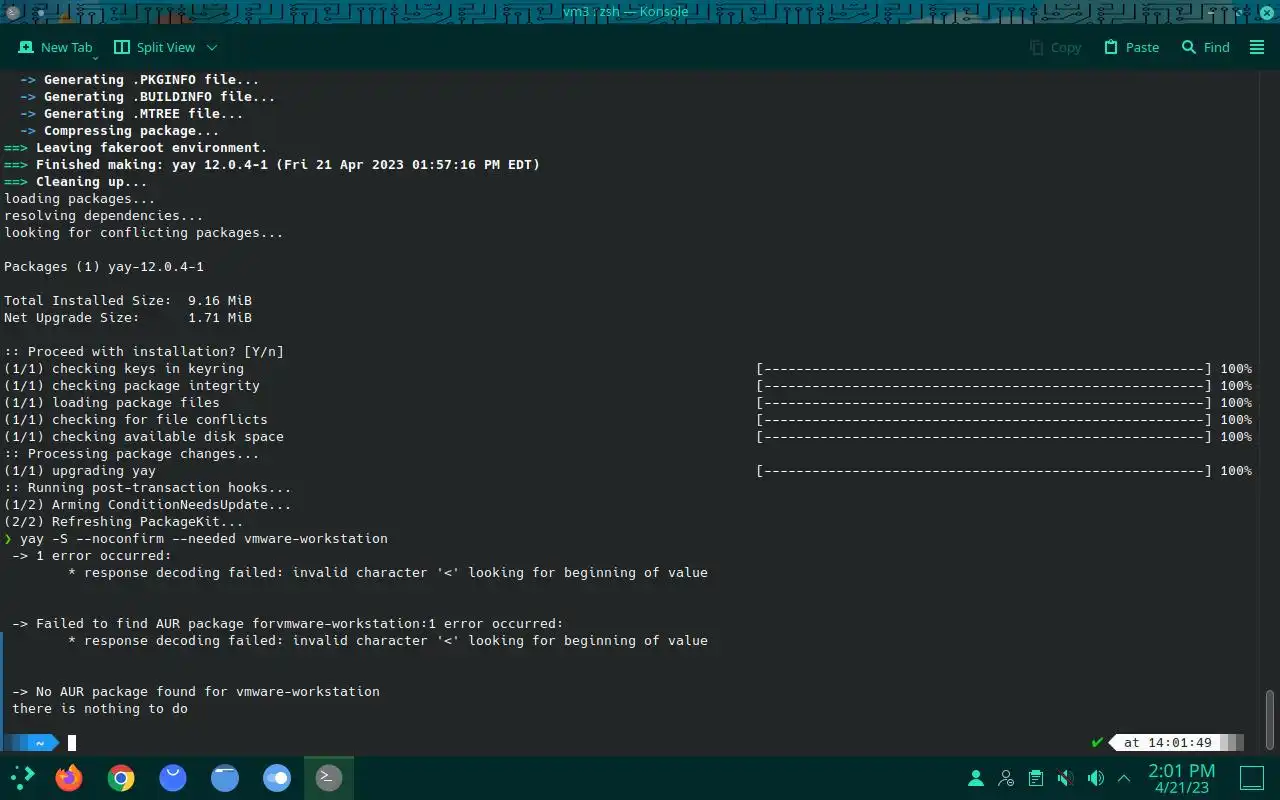Click 'Finished making: yay 12.0.4-1' line
The height and width of the screenshot is (800, 1280).
(x=272, y=165)
